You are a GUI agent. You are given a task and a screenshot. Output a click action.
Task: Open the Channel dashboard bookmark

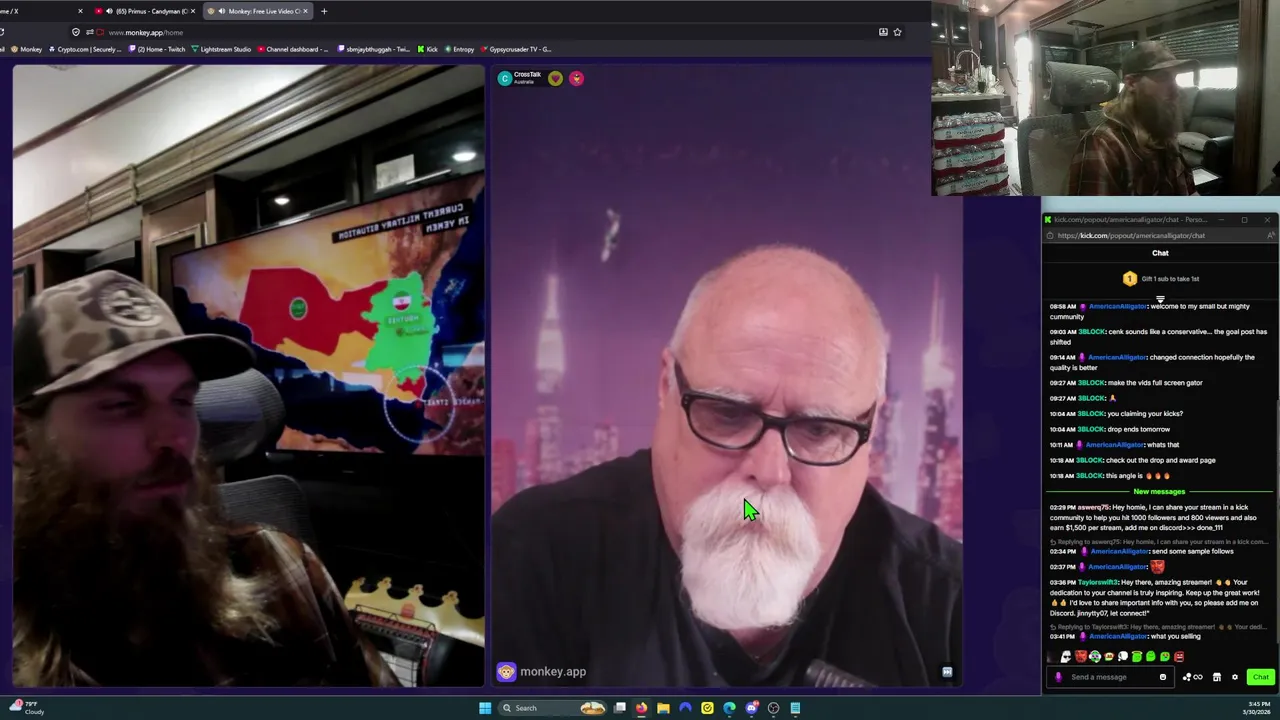[292, 49]
